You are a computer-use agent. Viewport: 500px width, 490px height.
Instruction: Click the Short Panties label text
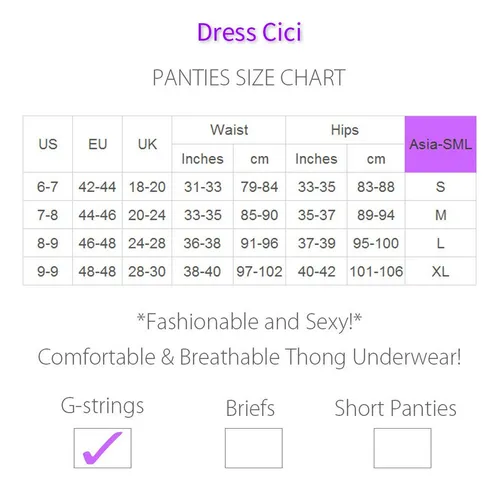395,408
